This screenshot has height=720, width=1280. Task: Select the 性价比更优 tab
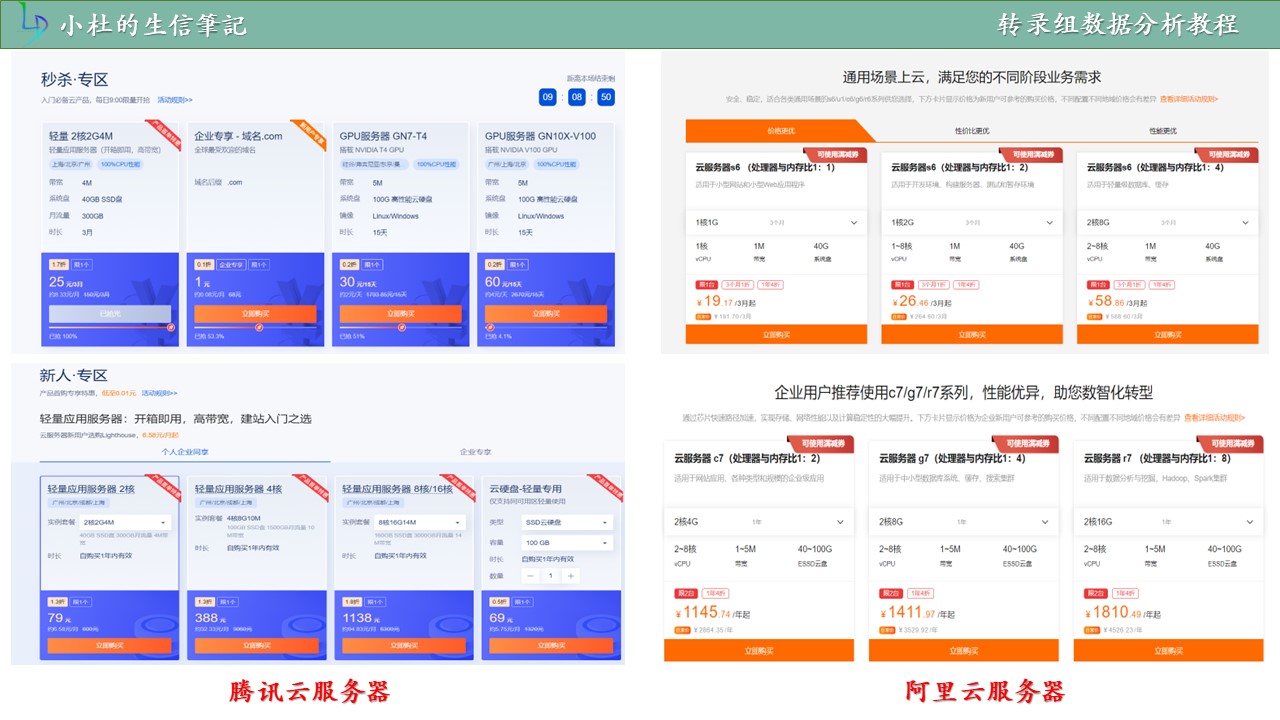(x=971, y=131)
